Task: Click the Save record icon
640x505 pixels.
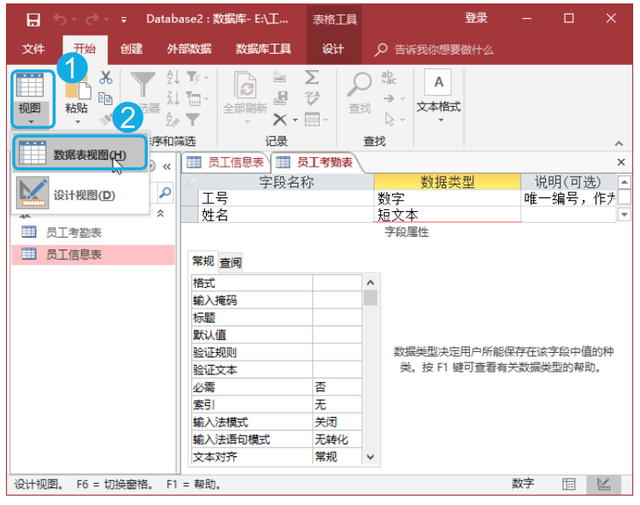Action: tap(280, 98)
